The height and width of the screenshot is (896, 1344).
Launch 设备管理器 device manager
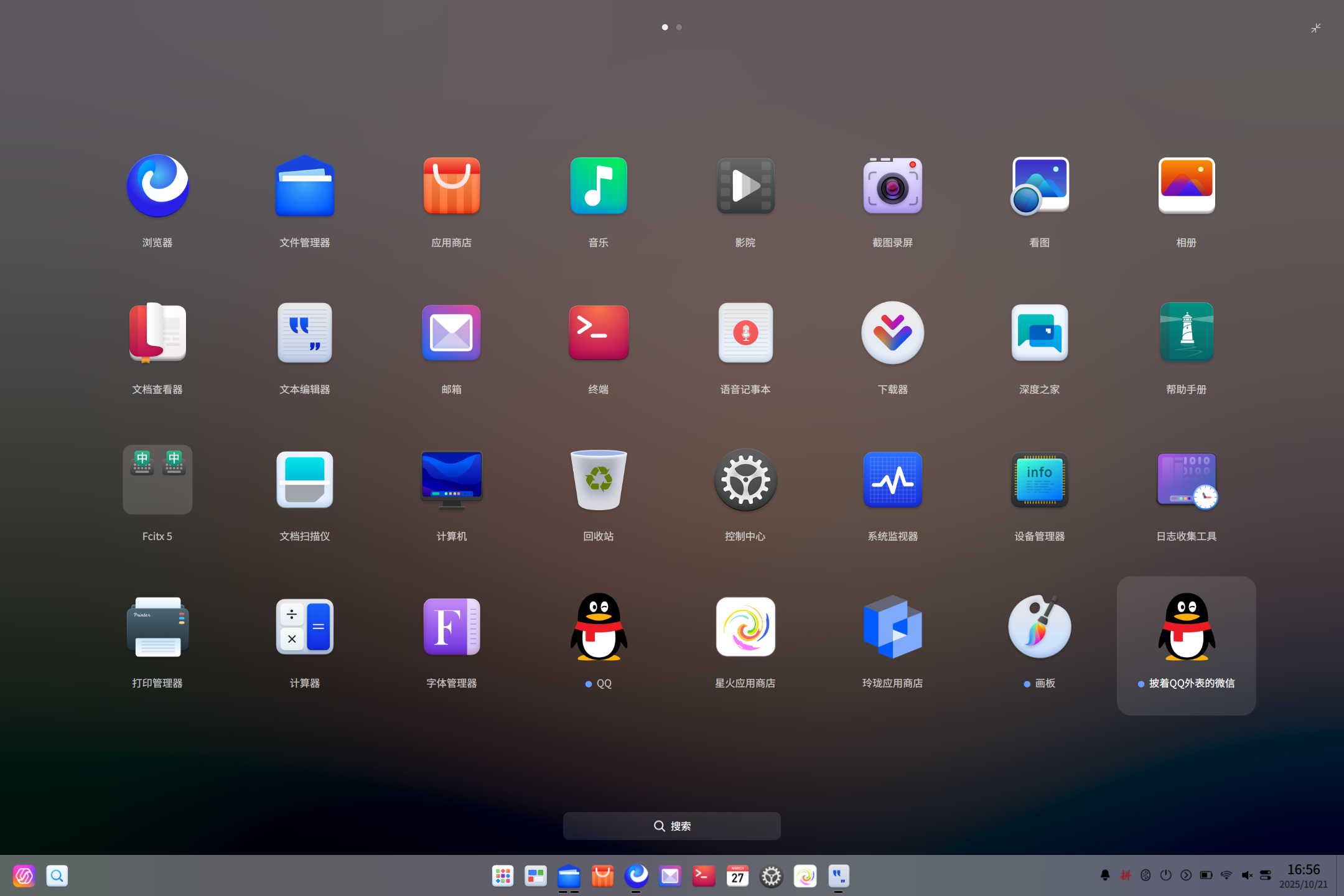click(x=1039, y=480)
